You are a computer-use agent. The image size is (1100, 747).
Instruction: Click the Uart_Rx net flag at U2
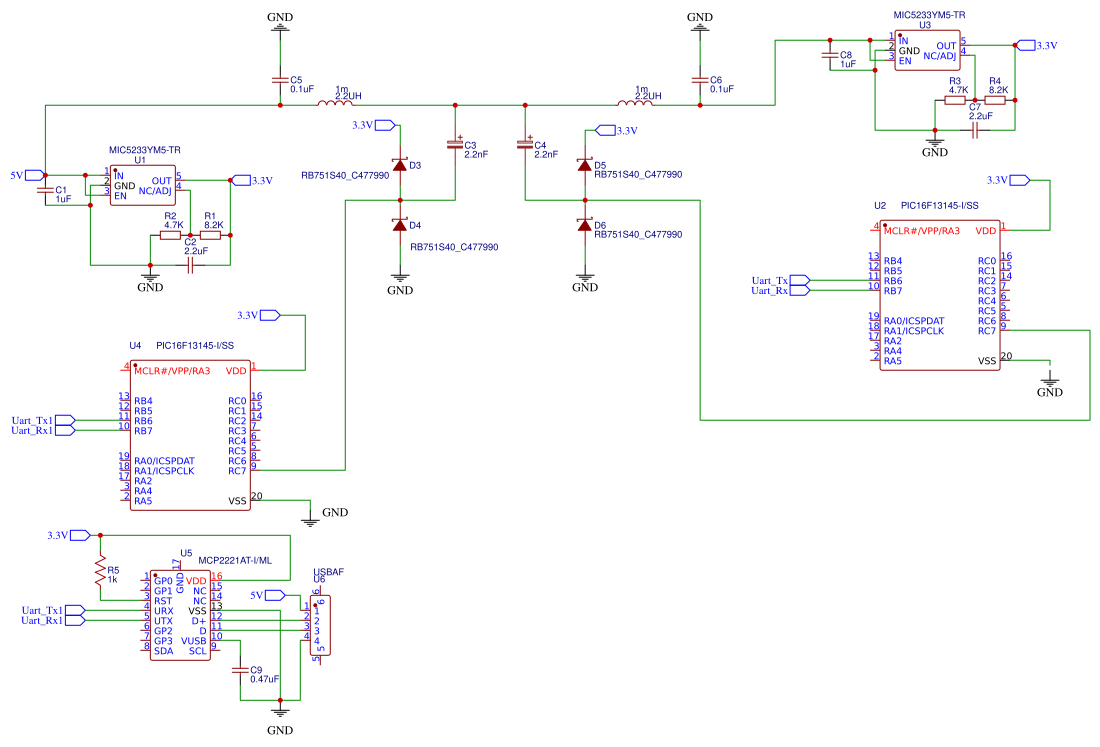pos(799,290)
